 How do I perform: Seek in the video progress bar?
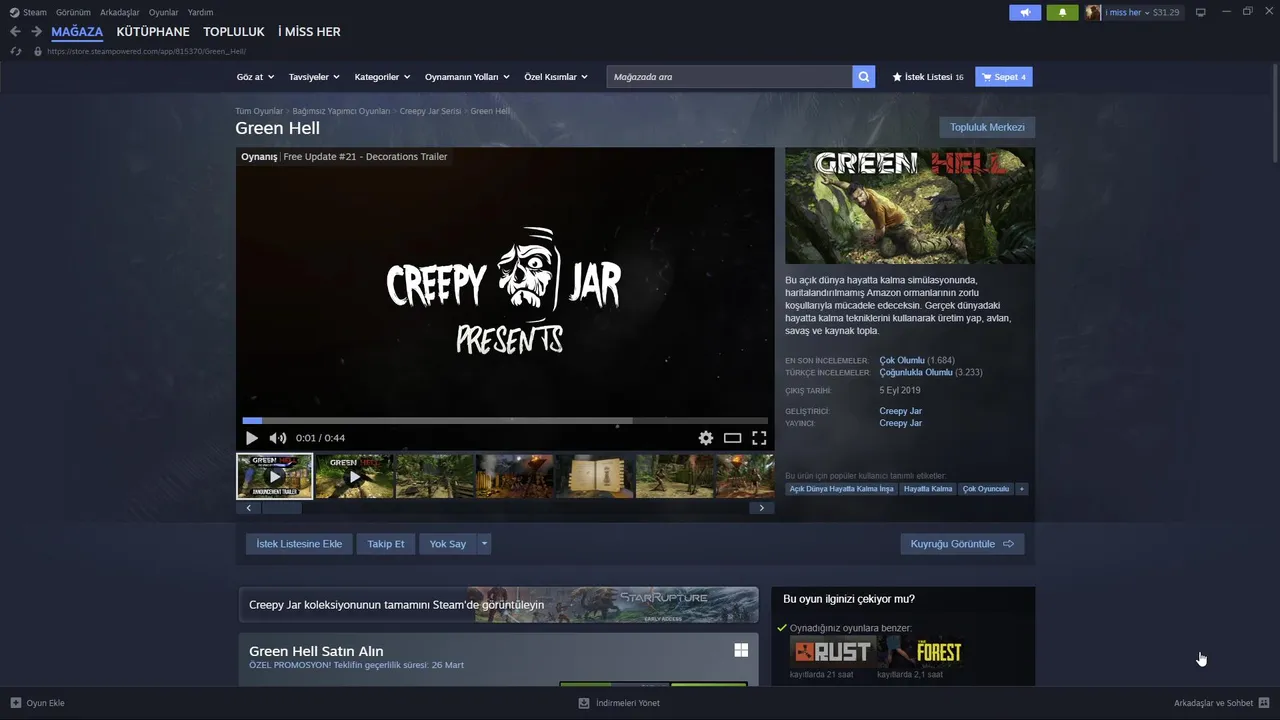click(x=505, y=421)
